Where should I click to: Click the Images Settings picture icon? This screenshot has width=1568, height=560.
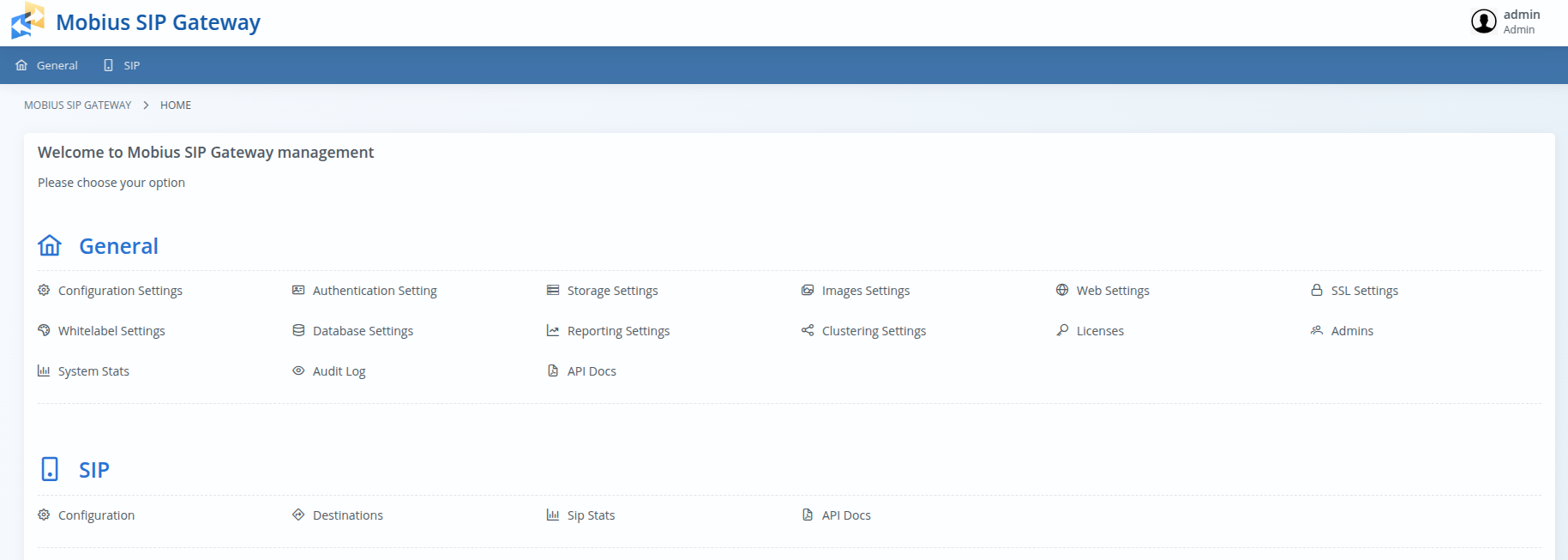pos(808,290)
